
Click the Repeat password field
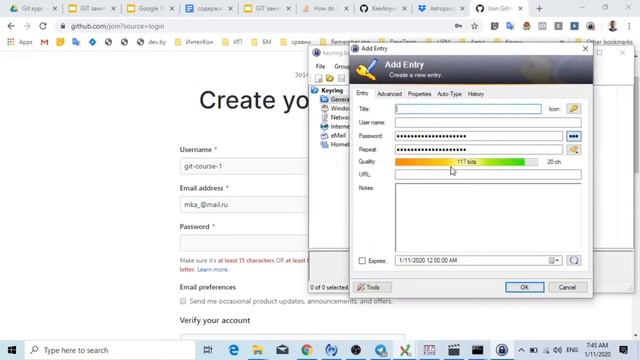tap(479, 149)
